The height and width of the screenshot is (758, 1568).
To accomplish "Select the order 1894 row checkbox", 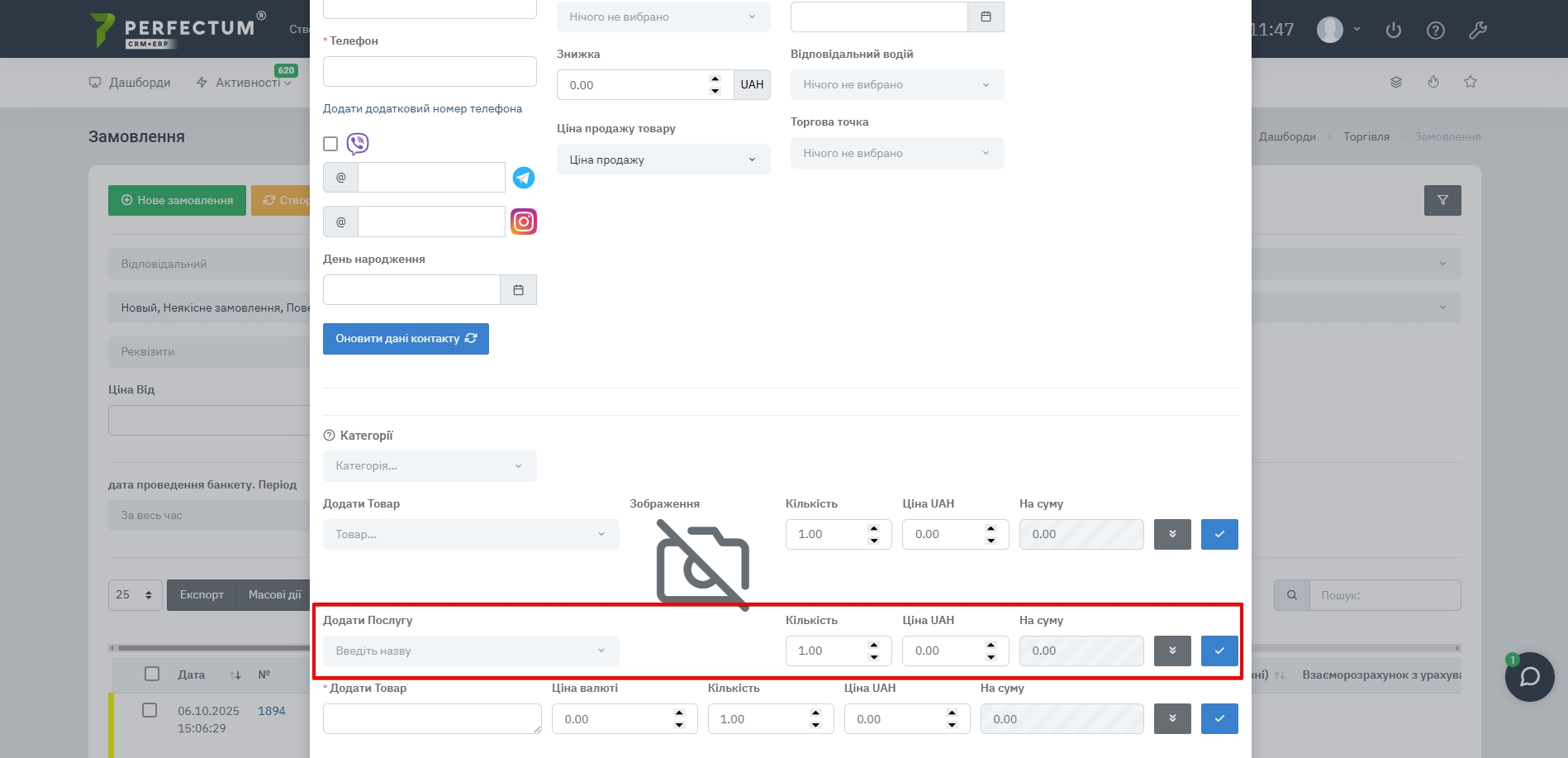I will 150,710.
